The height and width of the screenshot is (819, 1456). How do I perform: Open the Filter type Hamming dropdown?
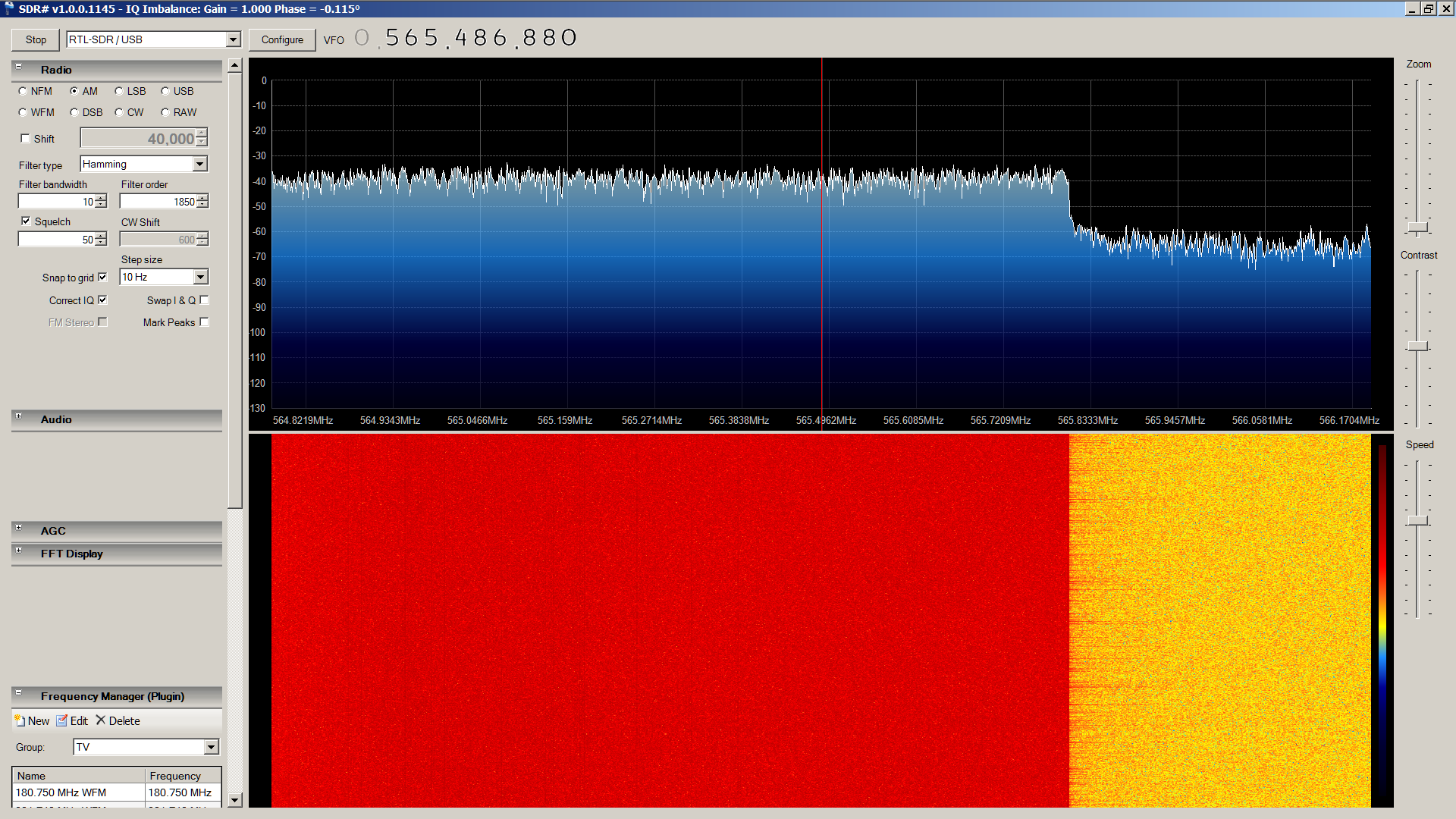199,165
